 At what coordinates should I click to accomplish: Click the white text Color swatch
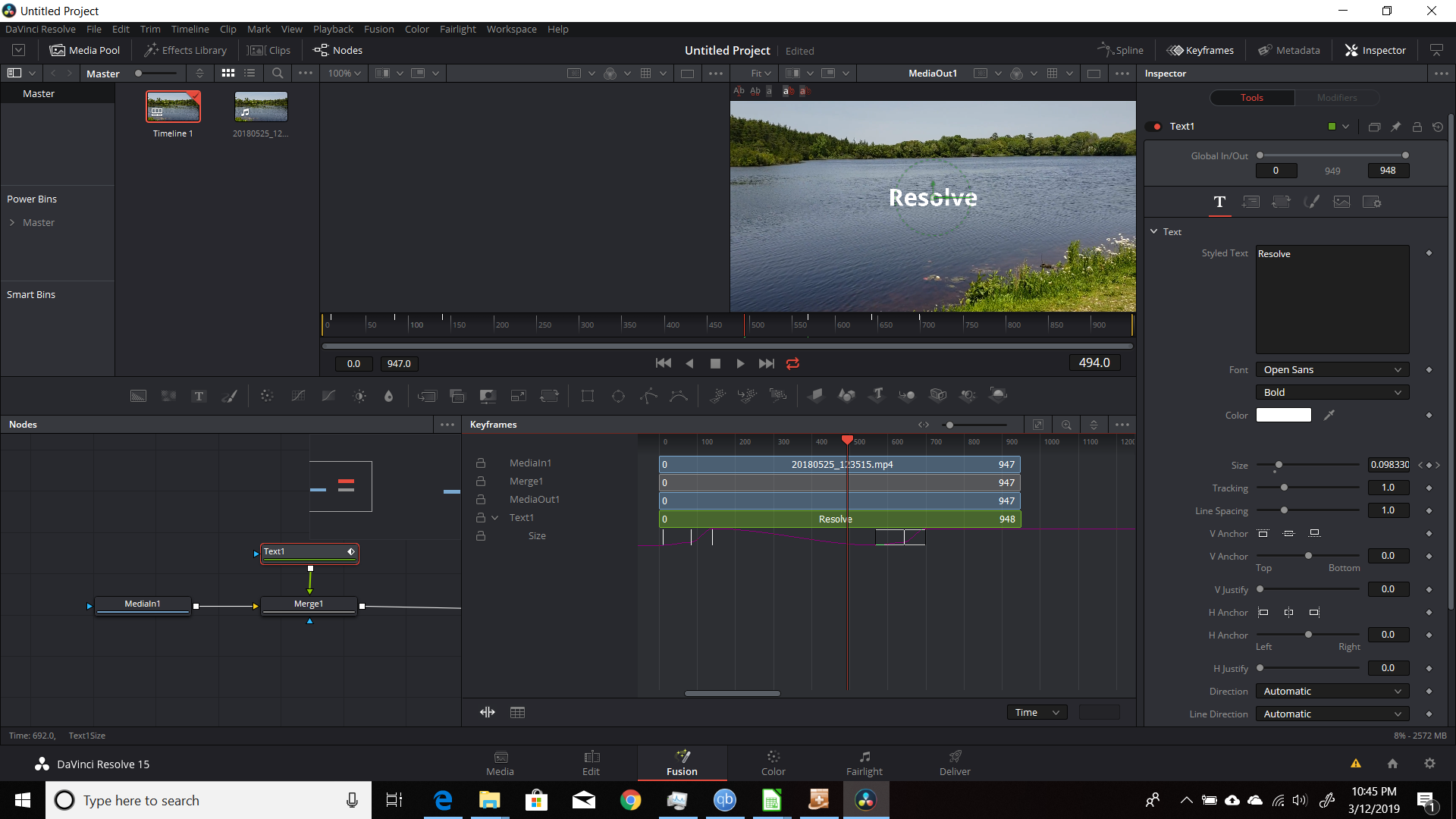pos(1283,415)
